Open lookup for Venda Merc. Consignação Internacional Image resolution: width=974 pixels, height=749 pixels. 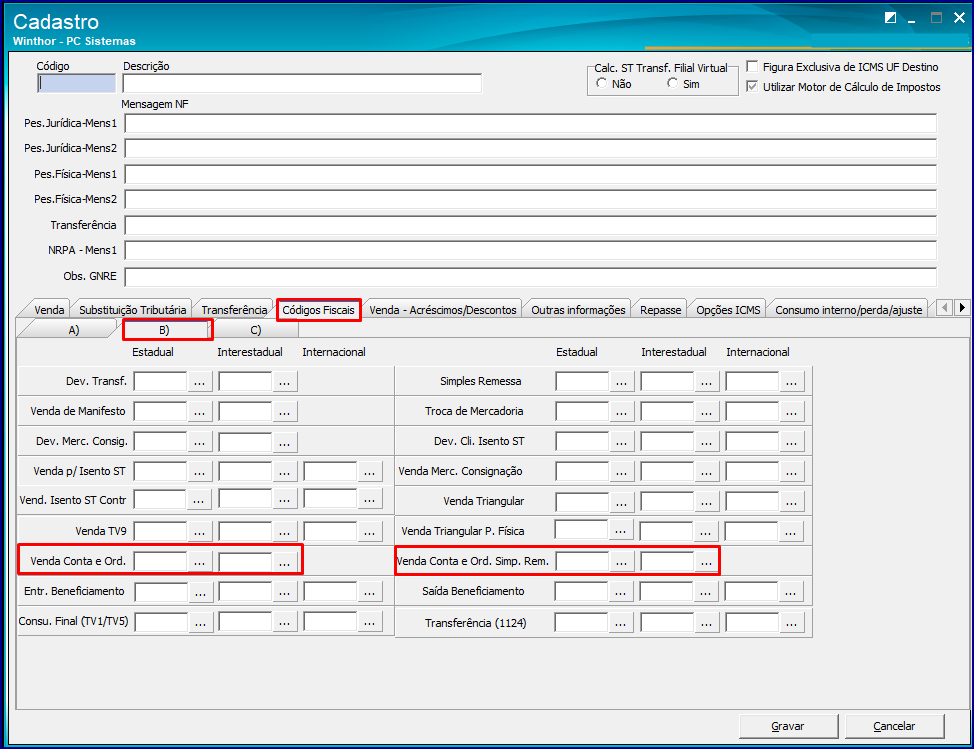791,472
